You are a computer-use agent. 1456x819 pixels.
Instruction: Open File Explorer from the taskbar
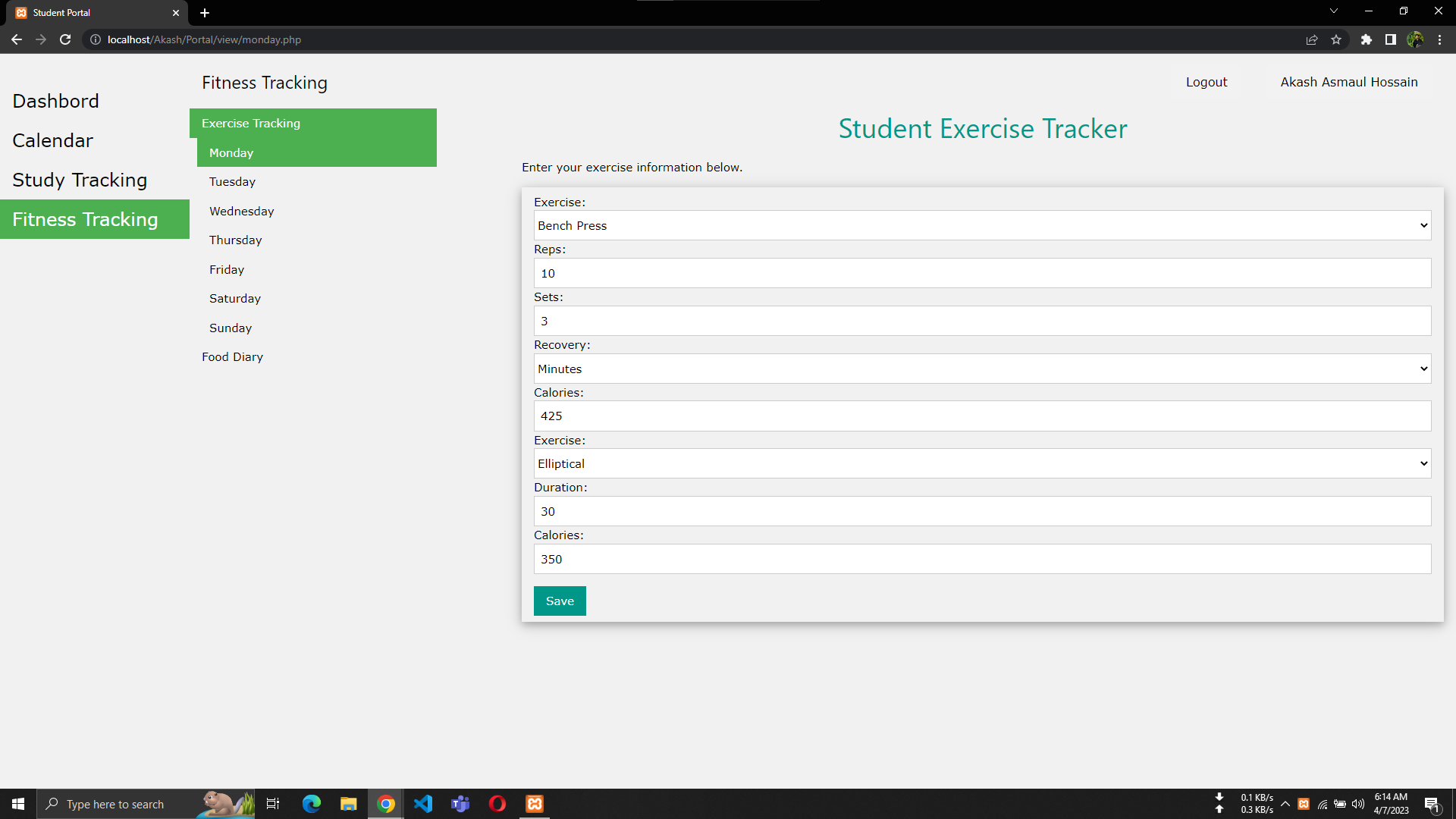349,803
